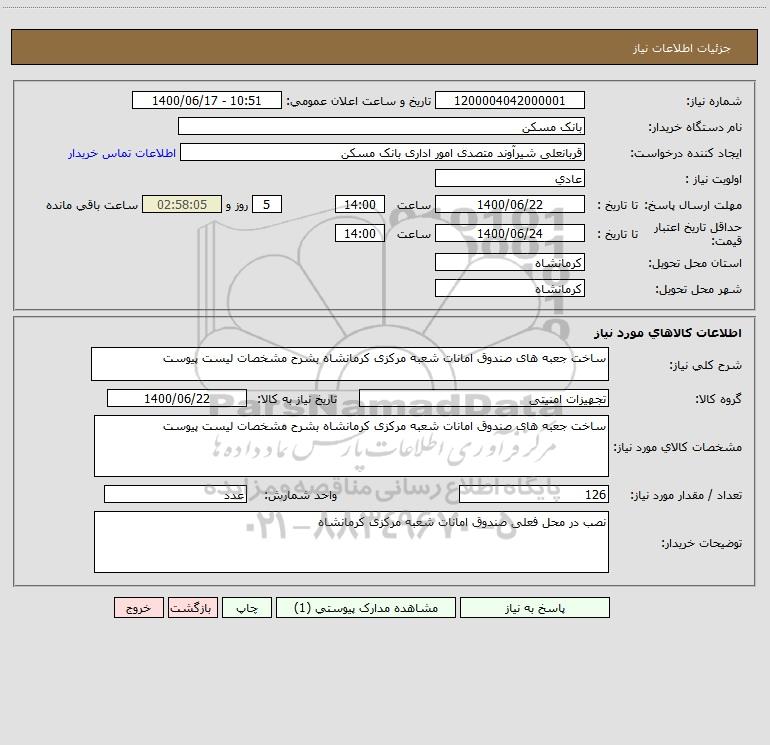Image resolution: width=770 pixels, height=745 pixels.
Task: Click delivery province field کرمانشاه
Action: (x=510, y=262)
